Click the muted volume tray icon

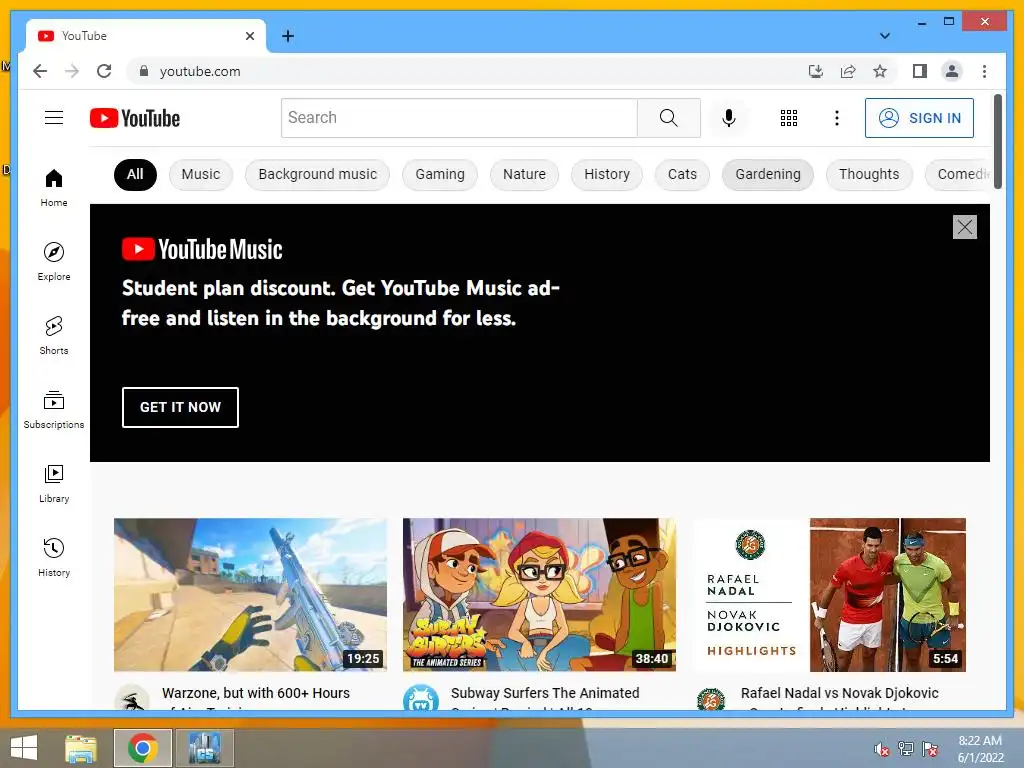click(x=882, y=749)
